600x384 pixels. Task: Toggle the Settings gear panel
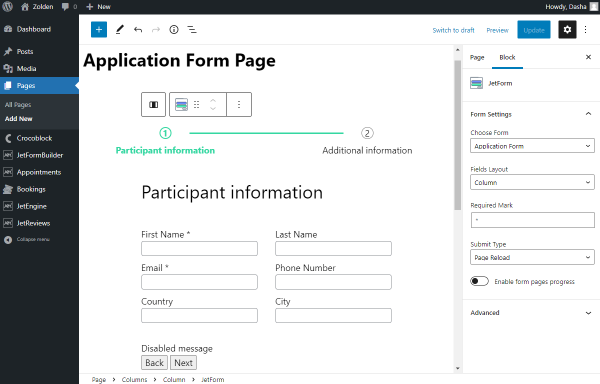pos(567,29)
